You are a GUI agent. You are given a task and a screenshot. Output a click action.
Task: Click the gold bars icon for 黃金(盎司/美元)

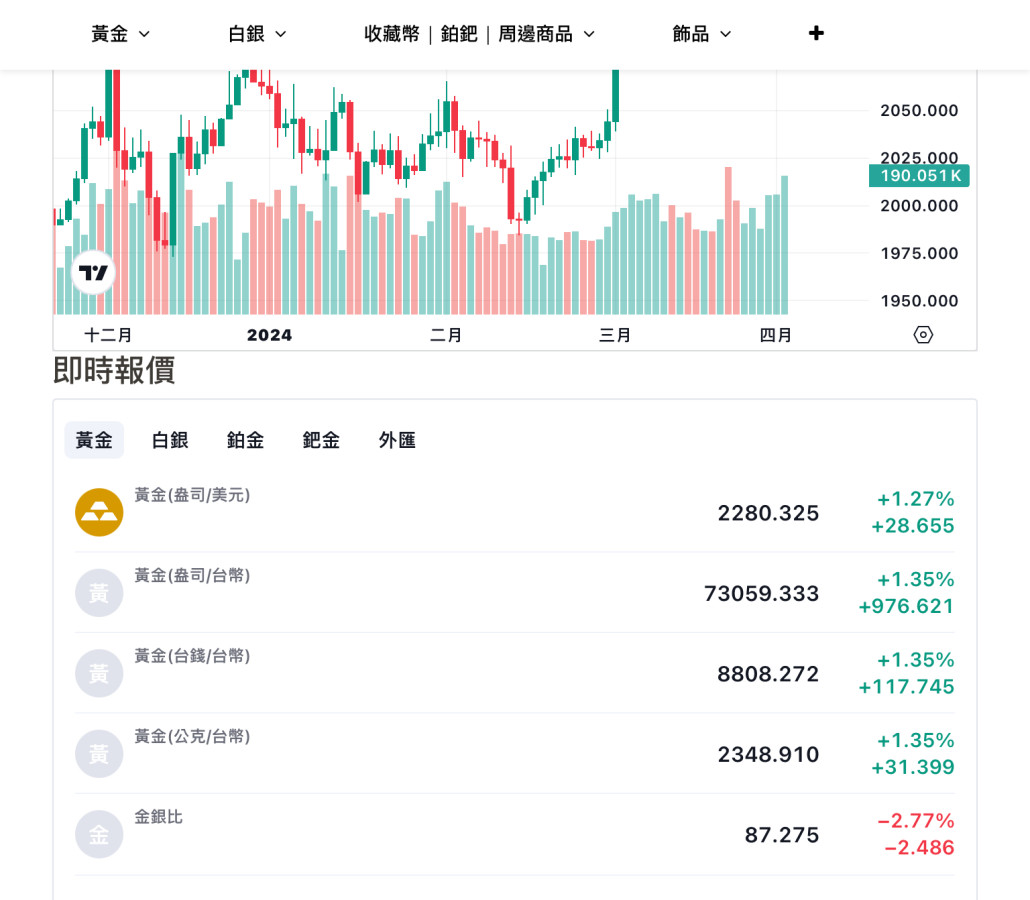coord(99,512)
